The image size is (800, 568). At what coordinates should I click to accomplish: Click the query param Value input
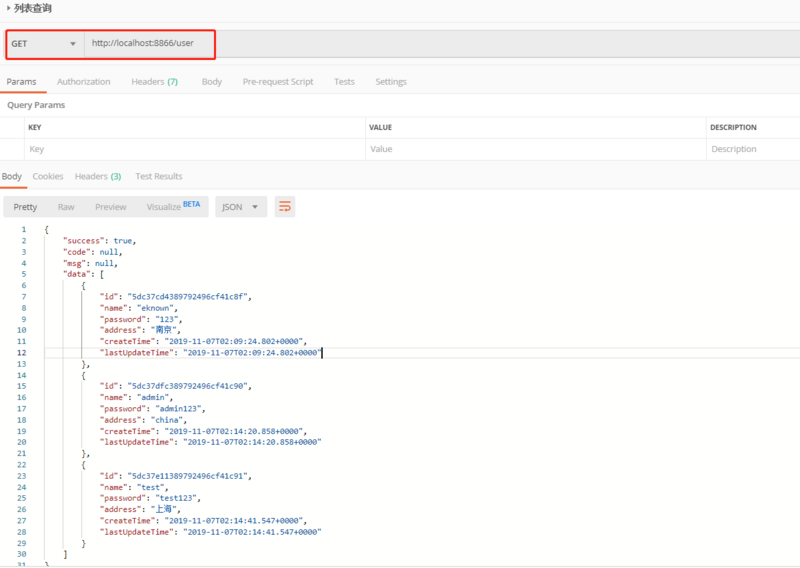tap(536, 149)
